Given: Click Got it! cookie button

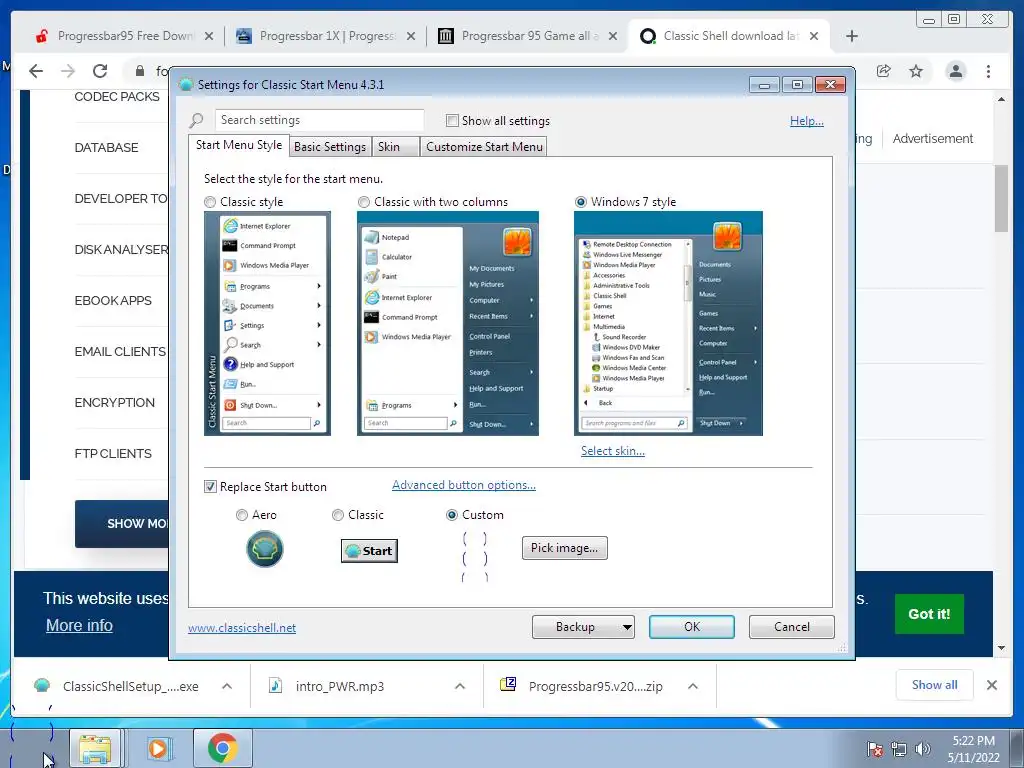Looking at the screenshot, I should [929, 614].
